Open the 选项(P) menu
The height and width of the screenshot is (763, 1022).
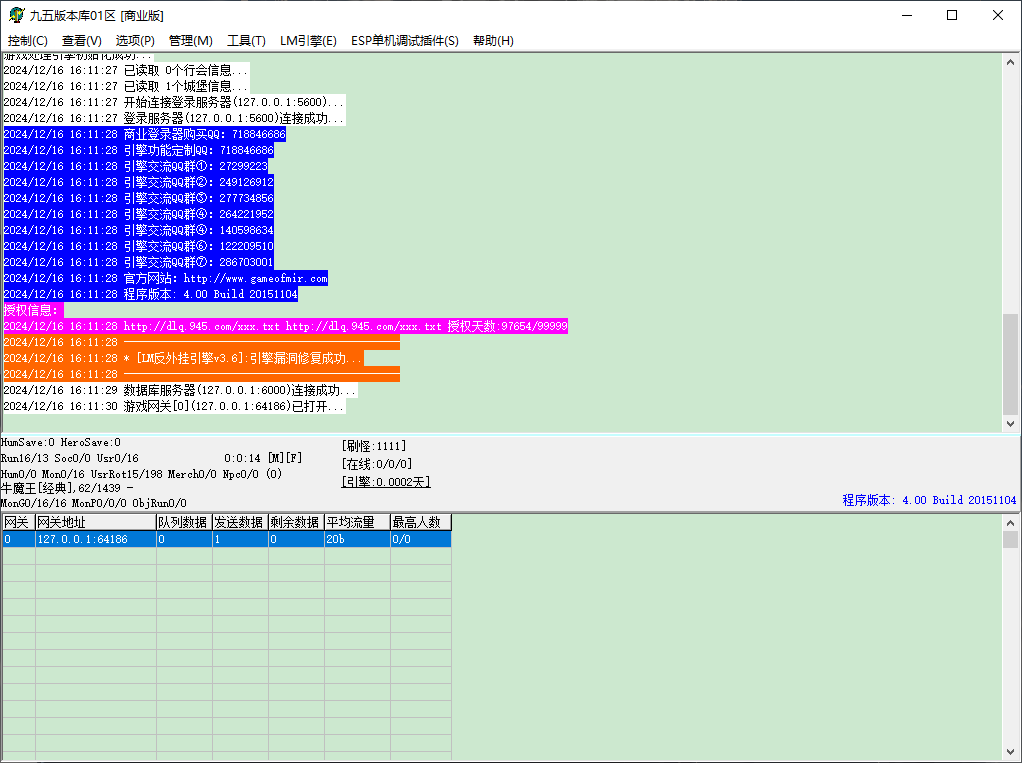tap(135, 41)
